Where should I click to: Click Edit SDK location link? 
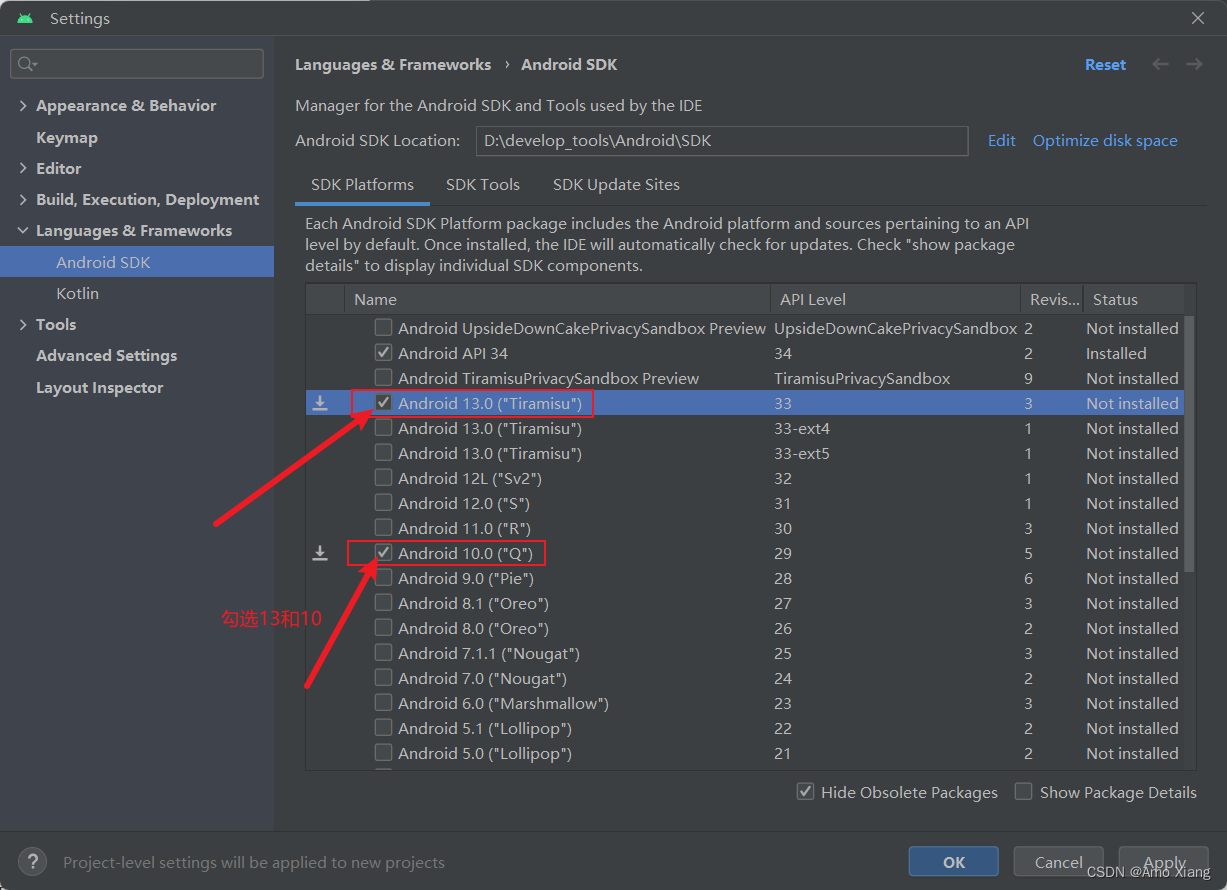[x=1002, y=141]
